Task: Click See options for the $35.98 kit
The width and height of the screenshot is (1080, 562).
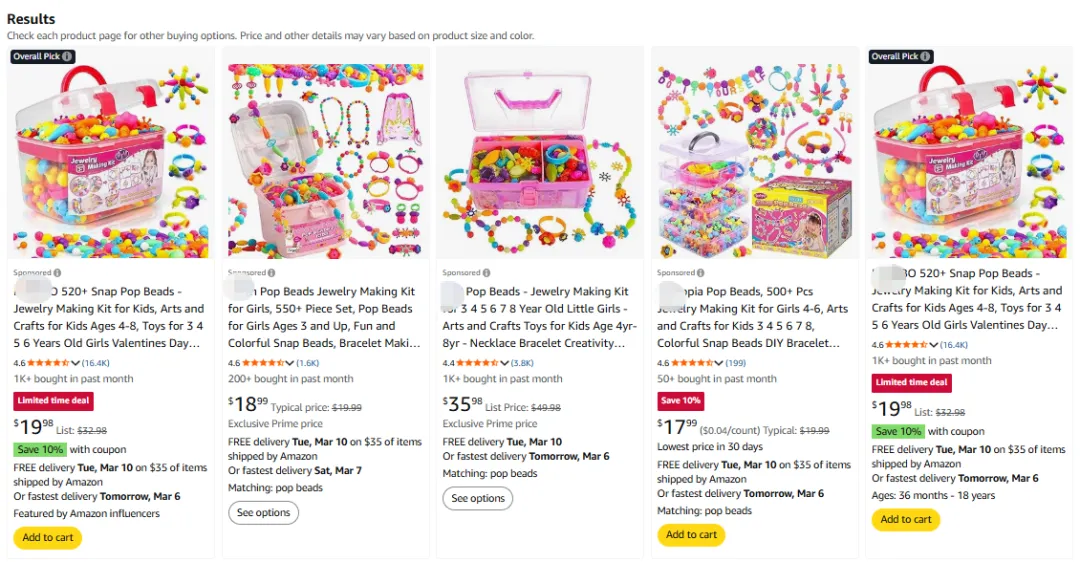Action: [x=477, y=498]
